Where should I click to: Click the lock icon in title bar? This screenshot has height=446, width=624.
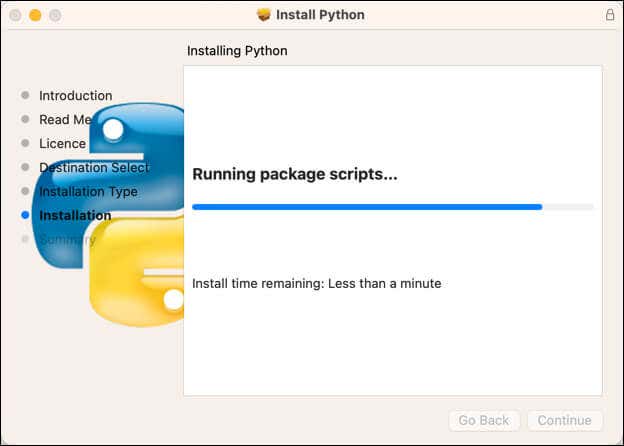pos(610,15)
